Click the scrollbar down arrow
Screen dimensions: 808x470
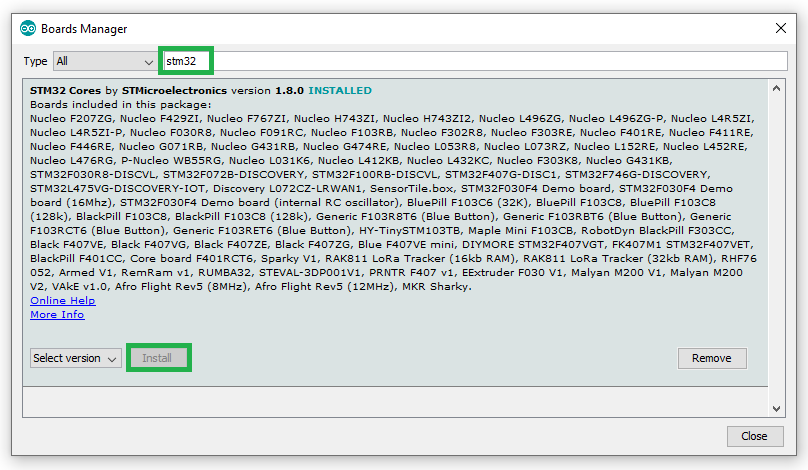click(x=778, y=408)
